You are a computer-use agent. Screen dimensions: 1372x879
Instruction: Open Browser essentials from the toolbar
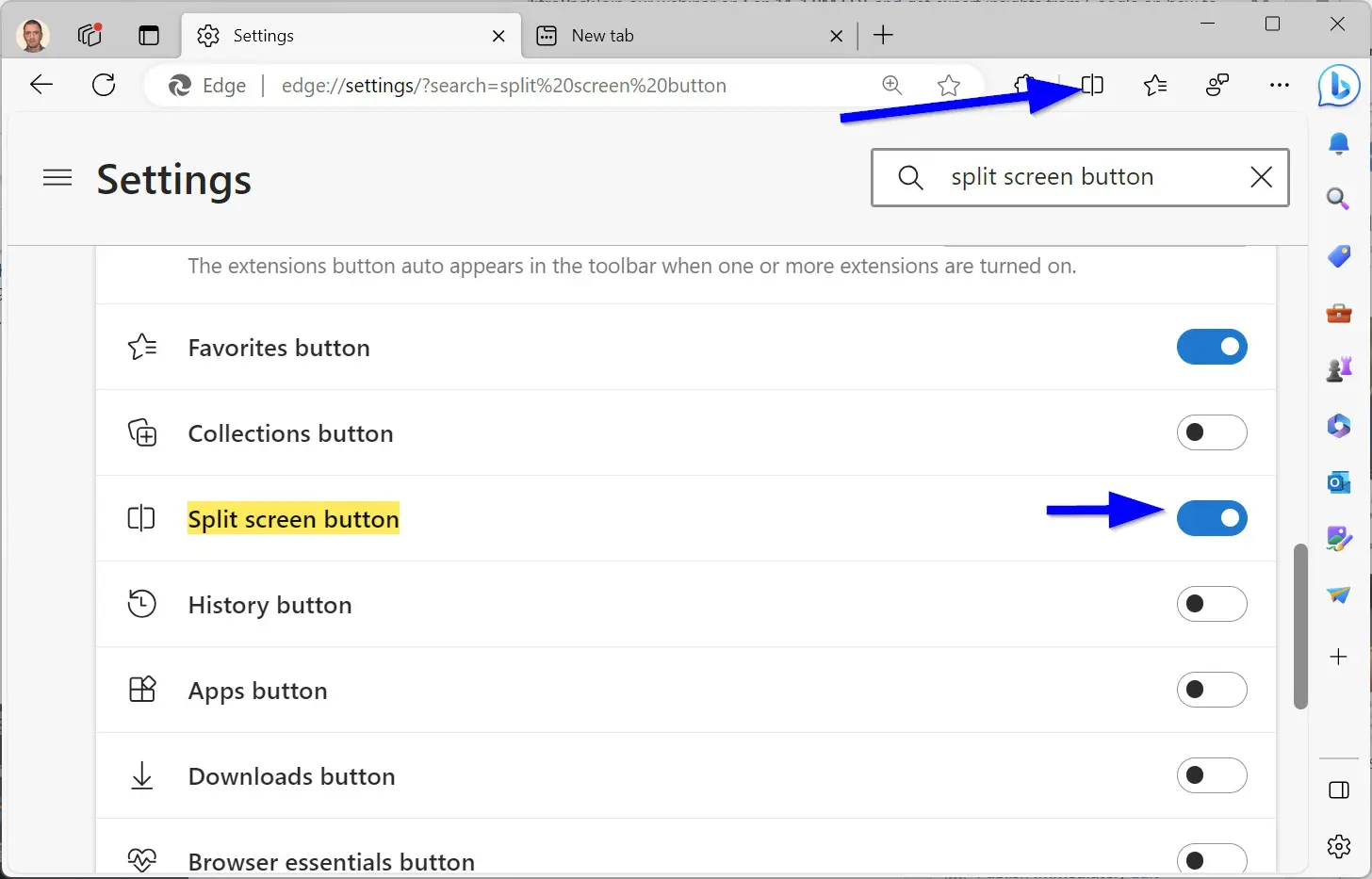click(x=1217, y=85)
